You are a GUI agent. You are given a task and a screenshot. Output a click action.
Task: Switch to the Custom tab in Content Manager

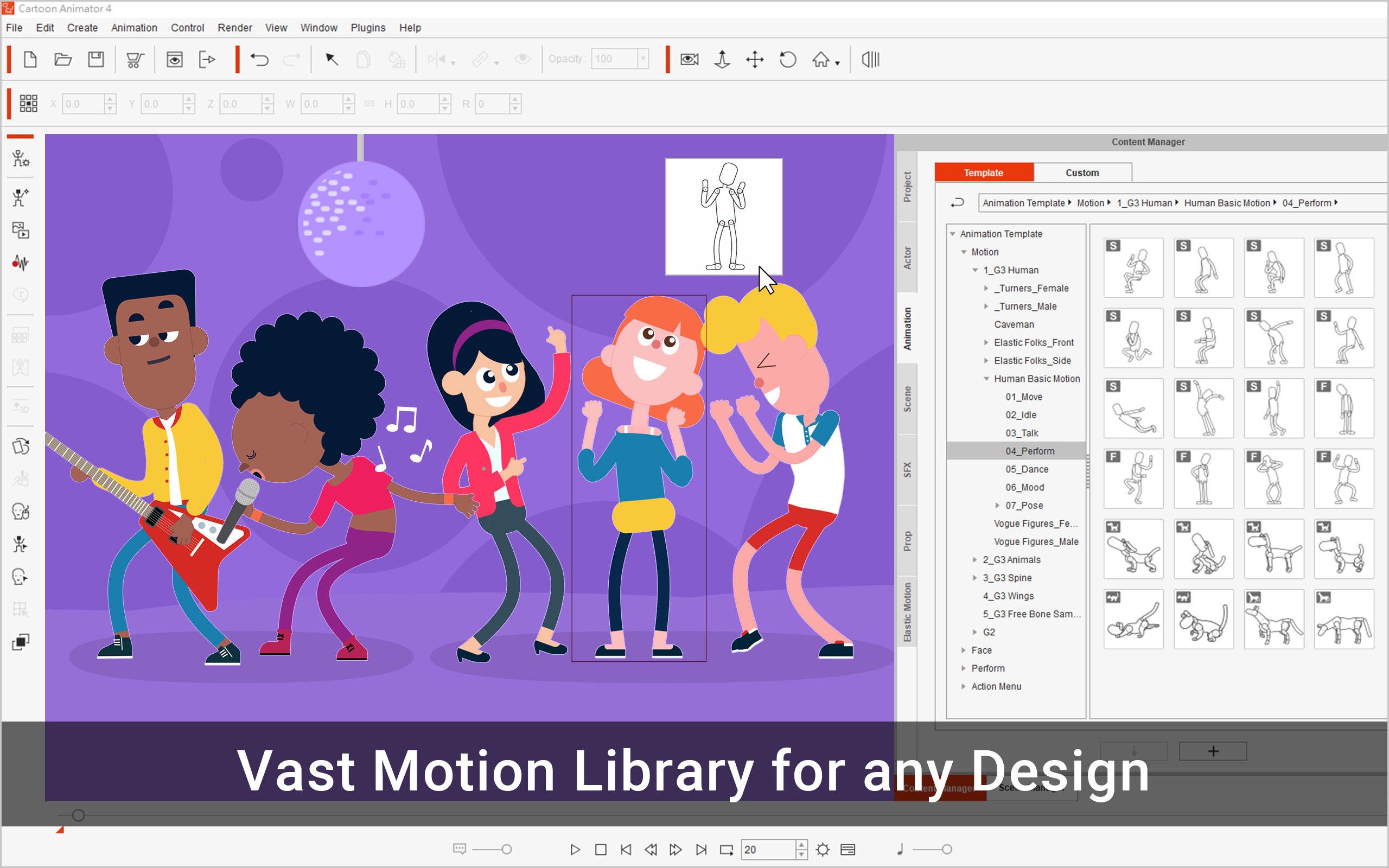[1081, 173]
